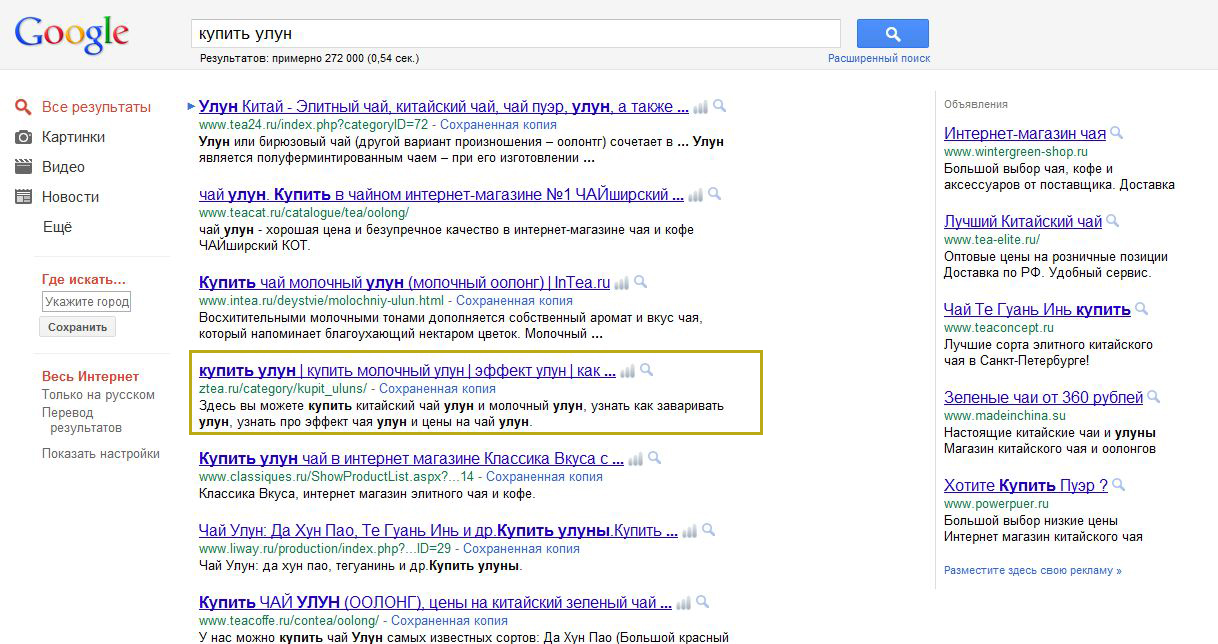Click the film icon next to Видео

pos(24,167)
